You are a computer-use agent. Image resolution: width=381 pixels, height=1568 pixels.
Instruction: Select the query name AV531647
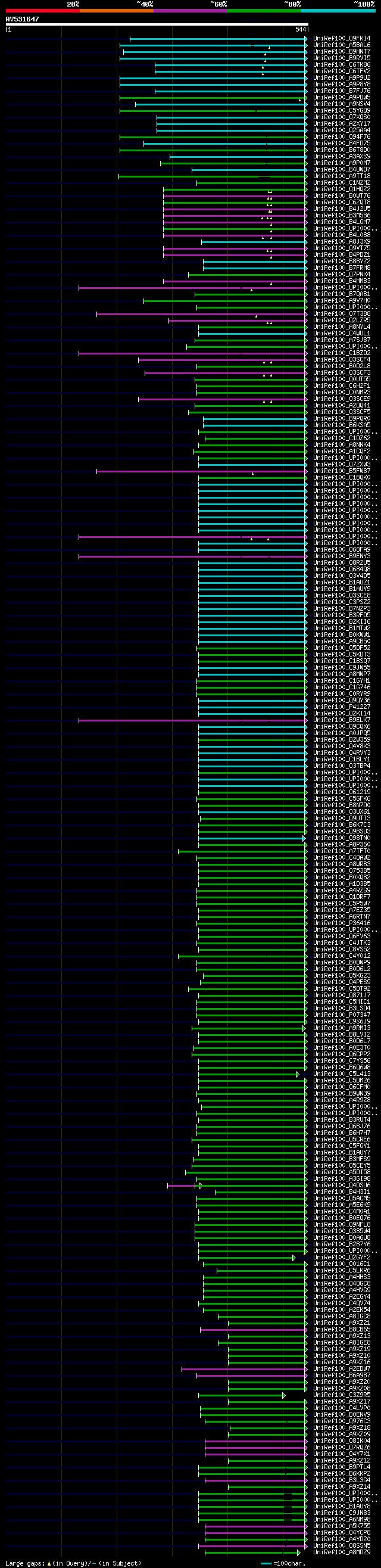(22, 19)
